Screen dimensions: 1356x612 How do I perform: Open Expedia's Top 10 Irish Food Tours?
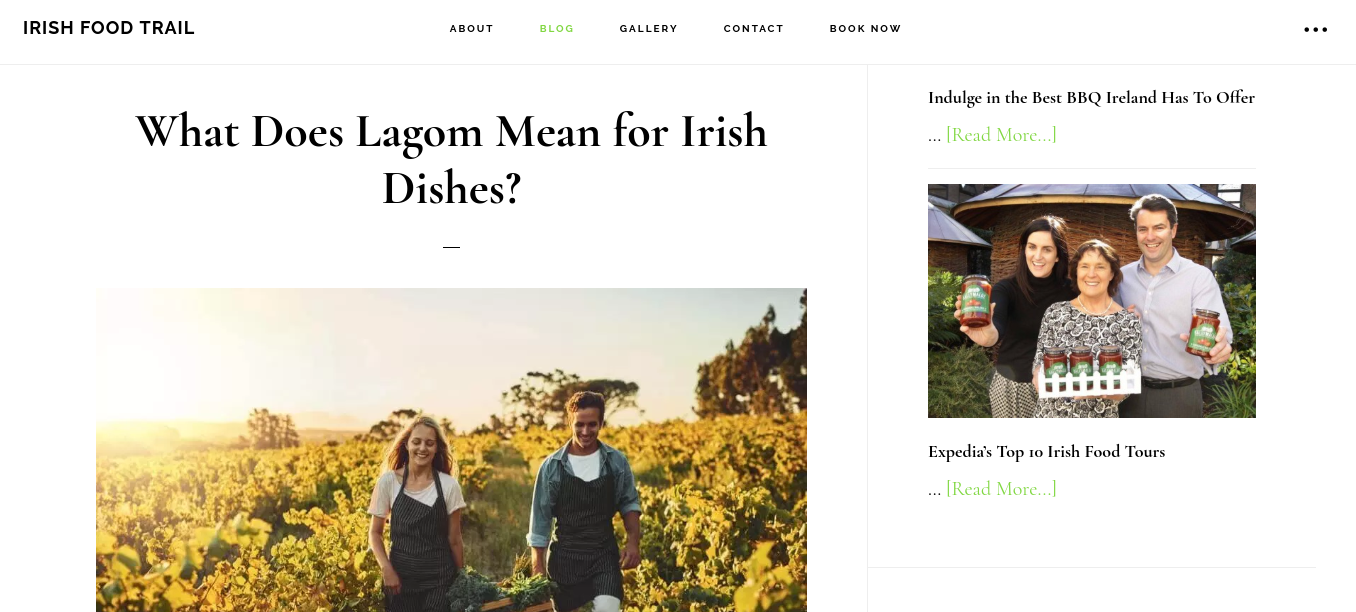[x=1046, y=451]
